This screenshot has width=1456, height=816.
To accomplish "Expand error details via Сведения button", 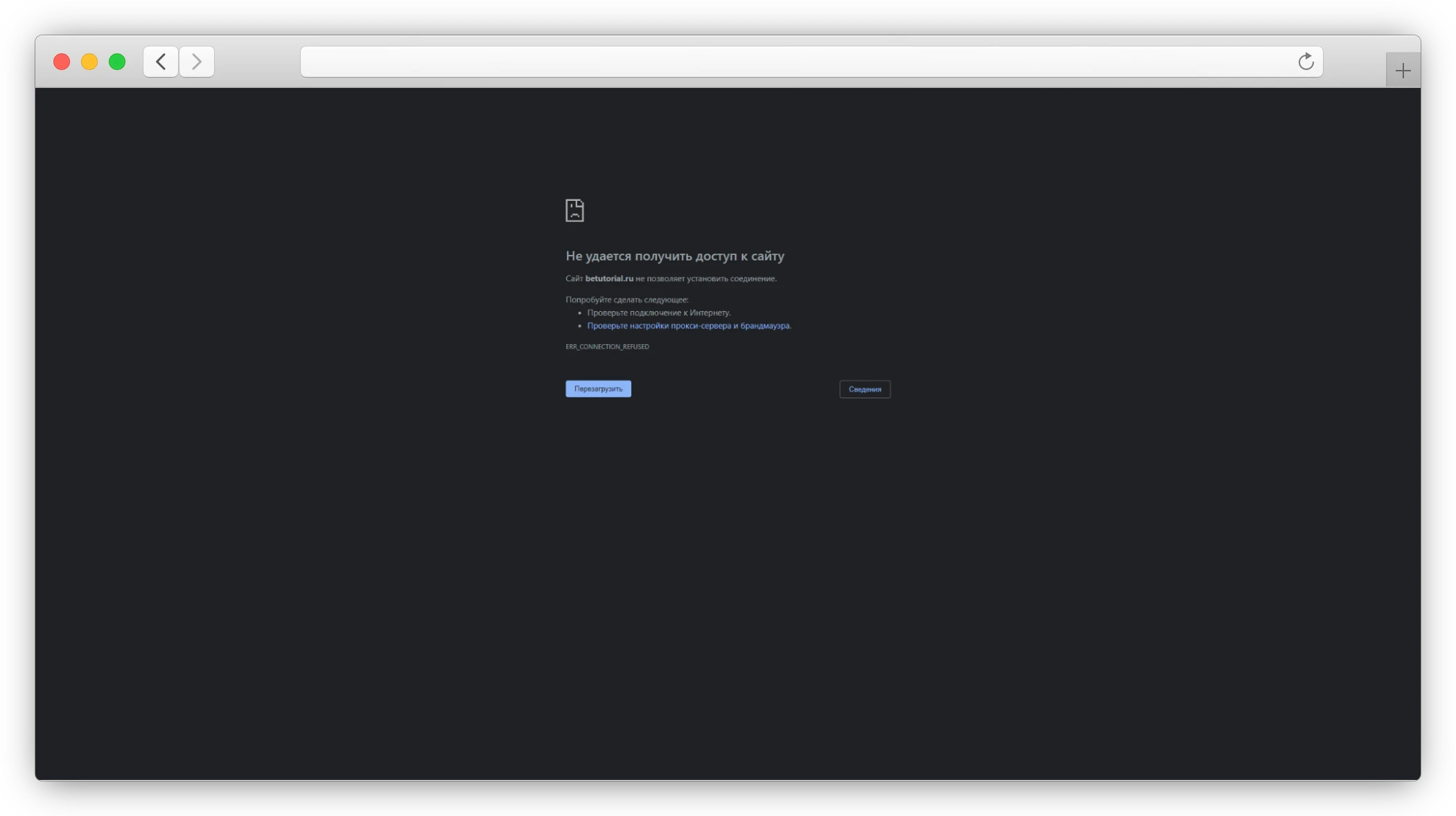I will pos(864,389).
